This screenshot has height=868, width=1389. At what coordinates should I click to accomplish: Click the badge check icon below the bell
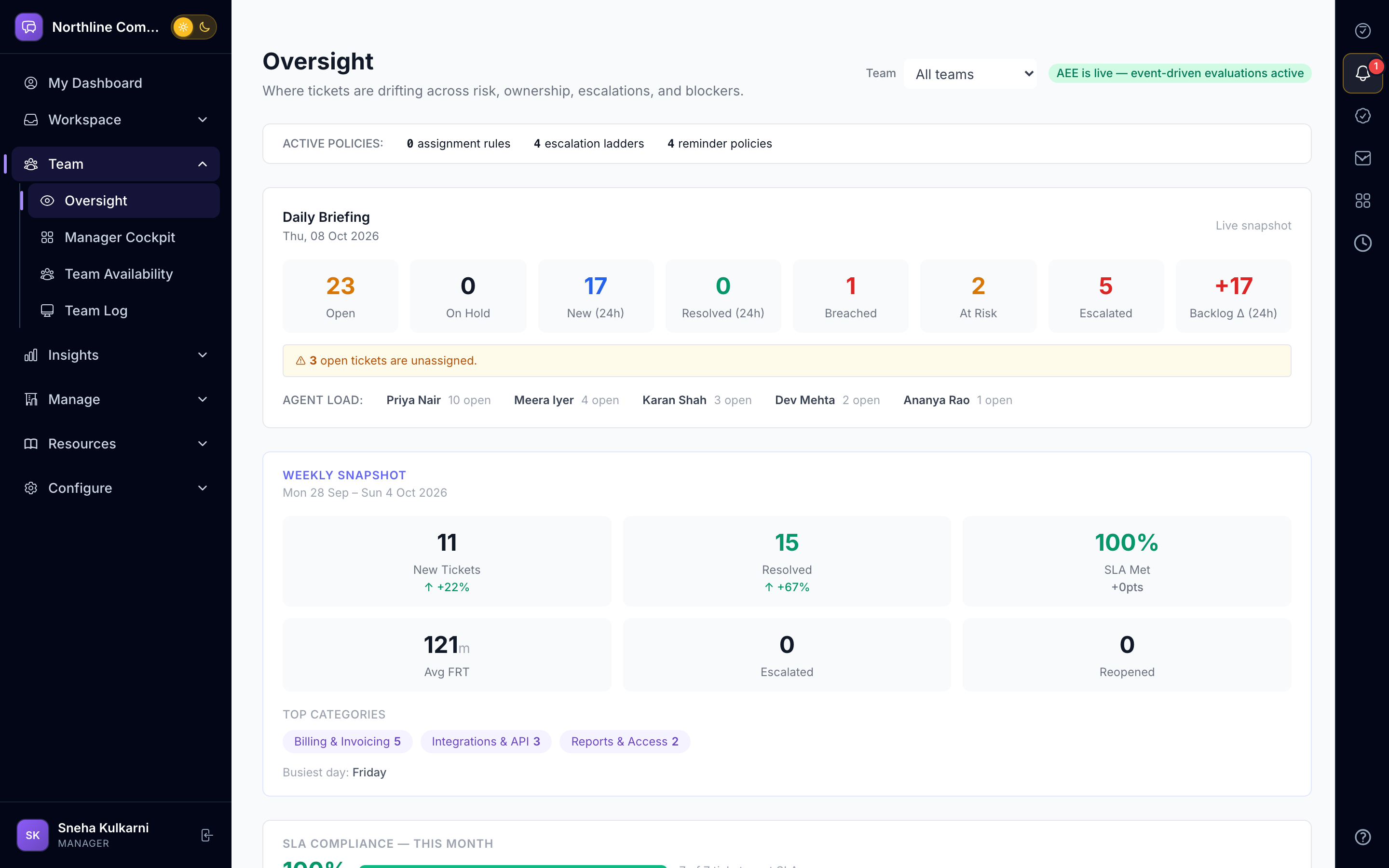[x=1362, y=116]
